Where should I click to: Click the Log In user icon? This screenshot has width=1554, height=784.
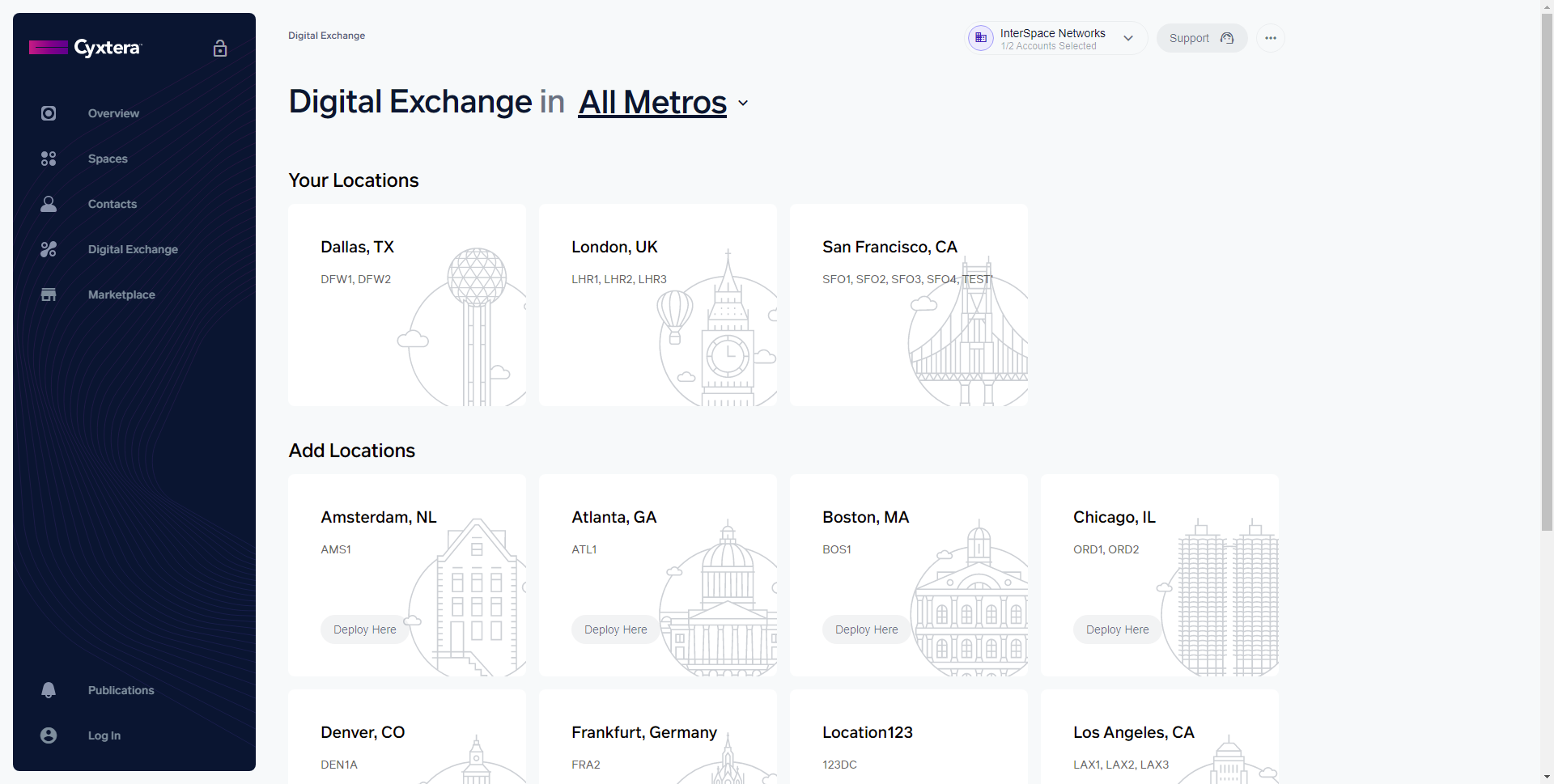[x=49, y=735]
